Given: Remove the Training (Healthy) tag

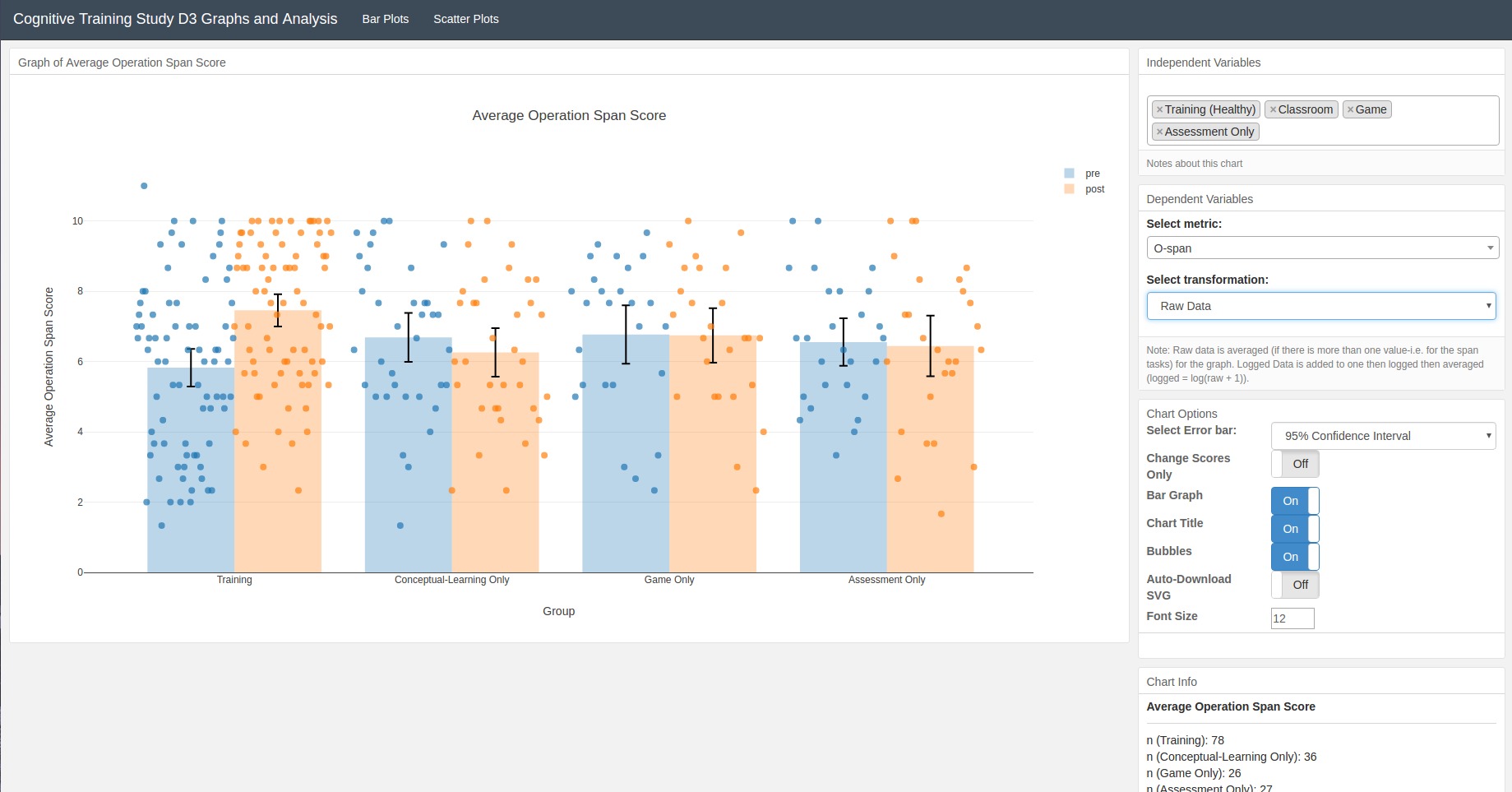Looking at the screenshot, I should point(1159,109).
